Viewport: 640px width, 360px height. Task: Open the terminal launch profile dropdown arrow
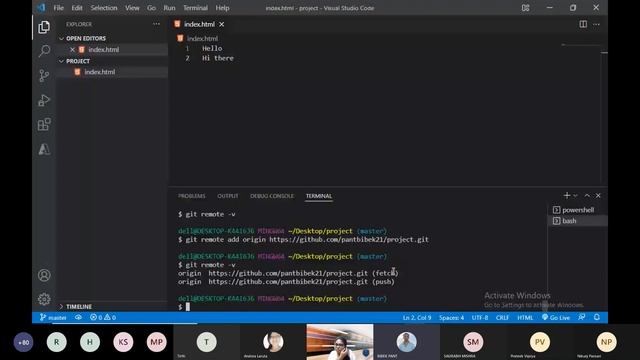point(575,196)
